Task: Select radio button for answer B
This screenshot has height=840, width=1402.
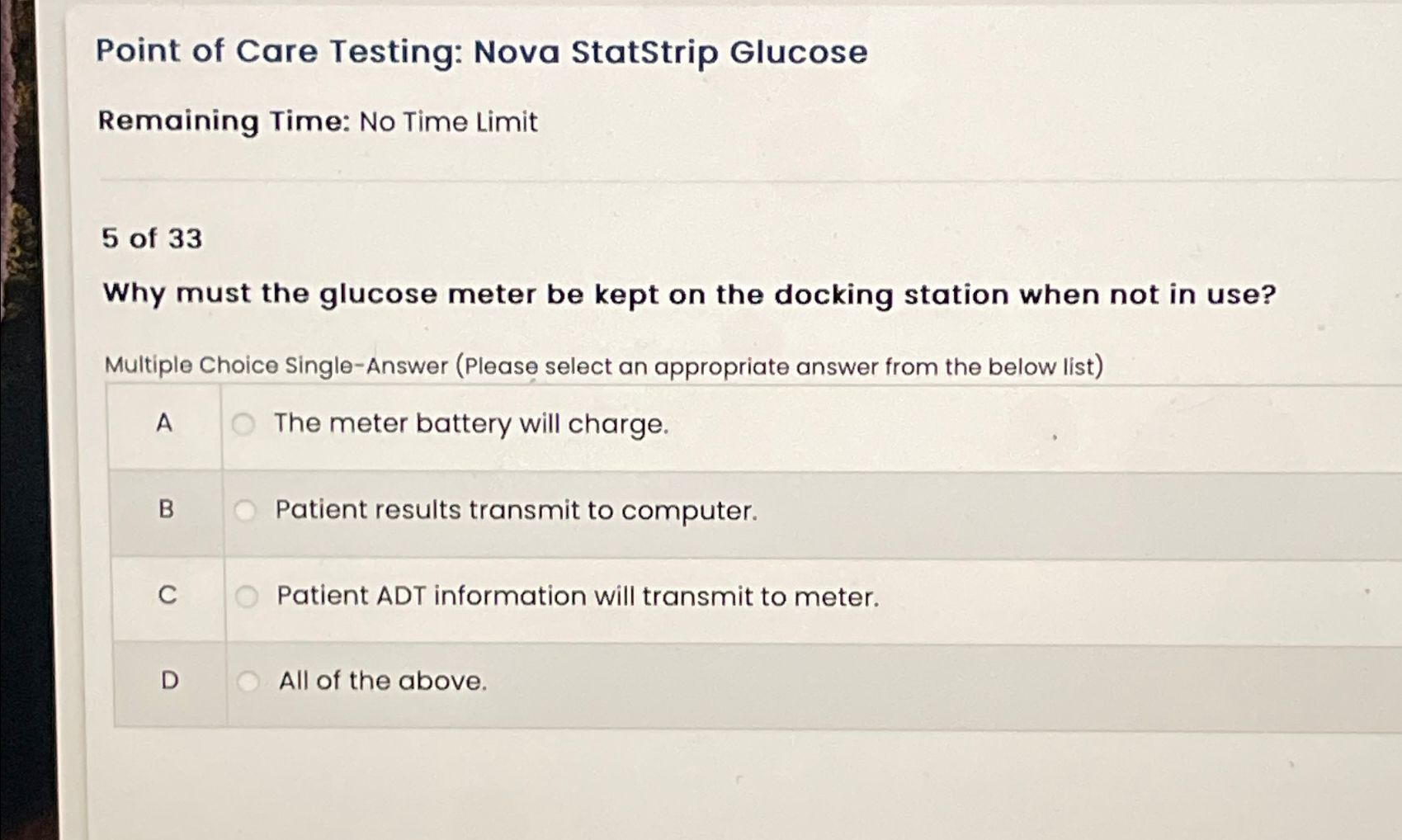Action: point(245,511)
